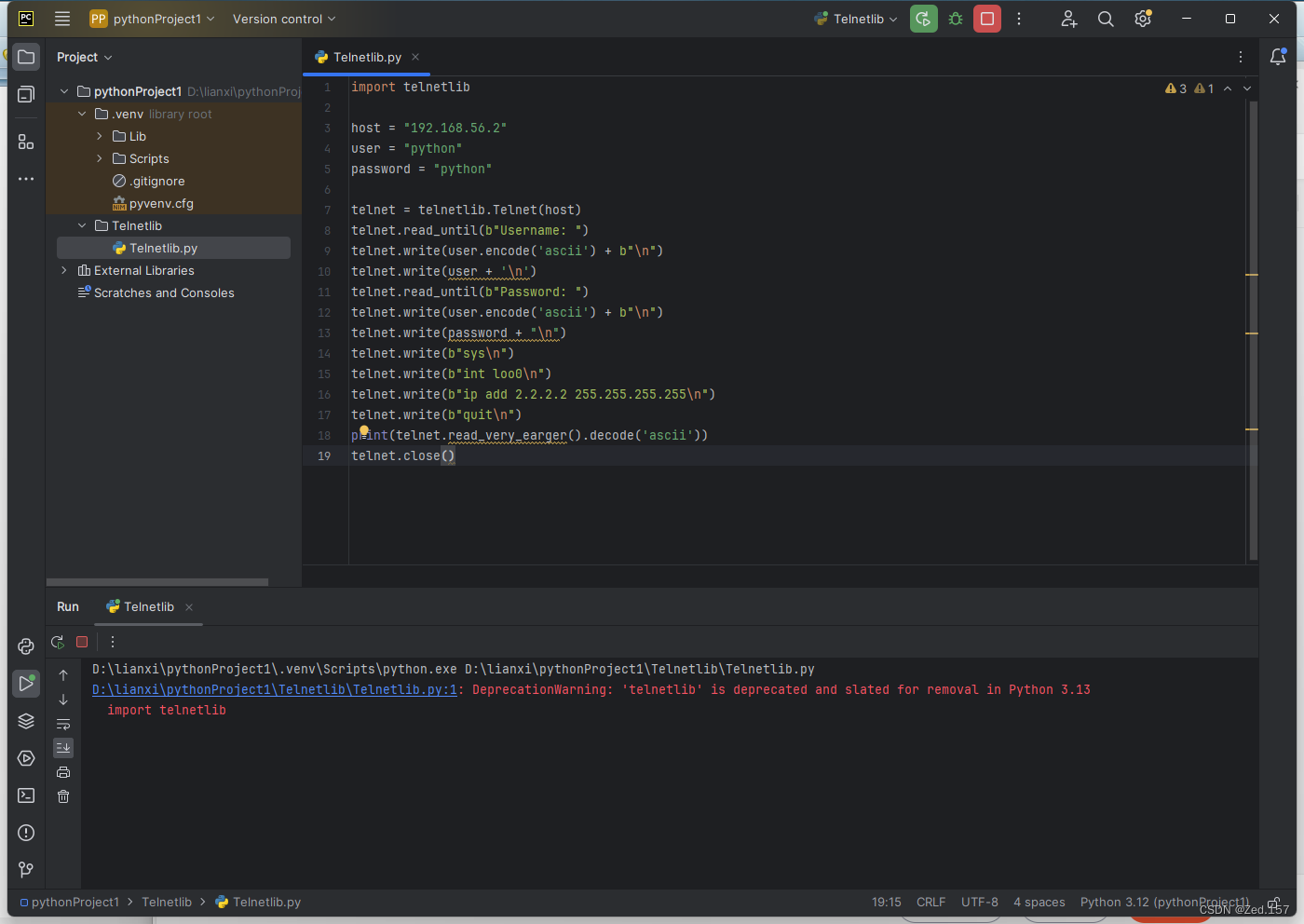Open IDE Settings via the gear icon

tap(1142, 19)
